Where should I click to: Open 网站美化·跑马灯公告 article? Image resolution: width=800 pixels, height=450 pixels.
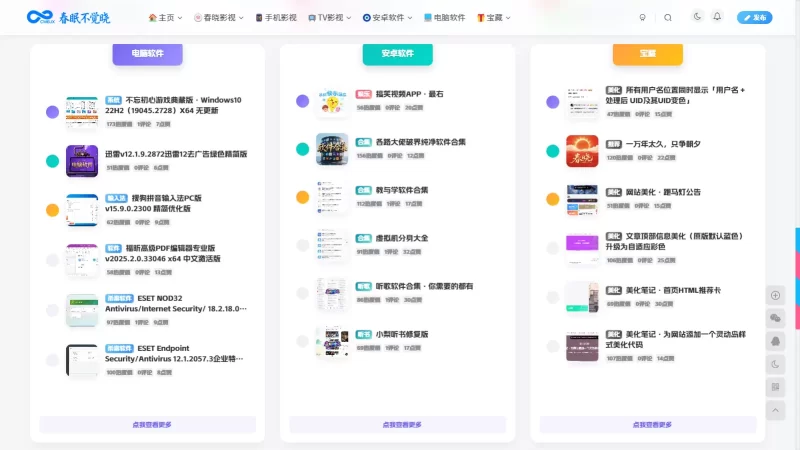(x=663, y=192)
